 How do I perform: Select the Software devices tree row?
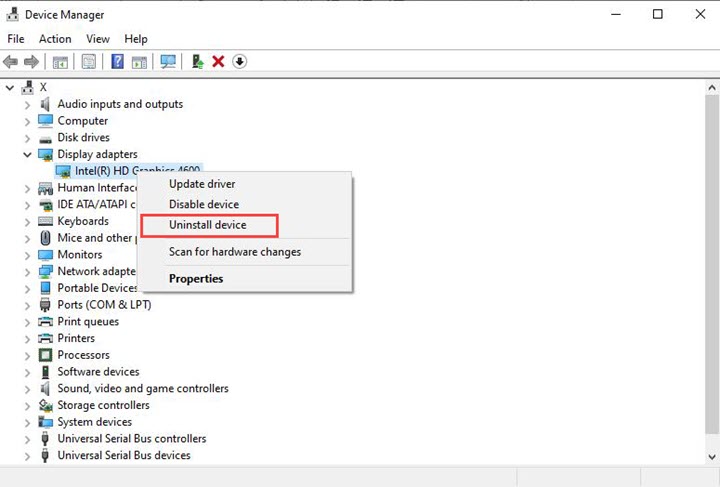coord(98,372)
